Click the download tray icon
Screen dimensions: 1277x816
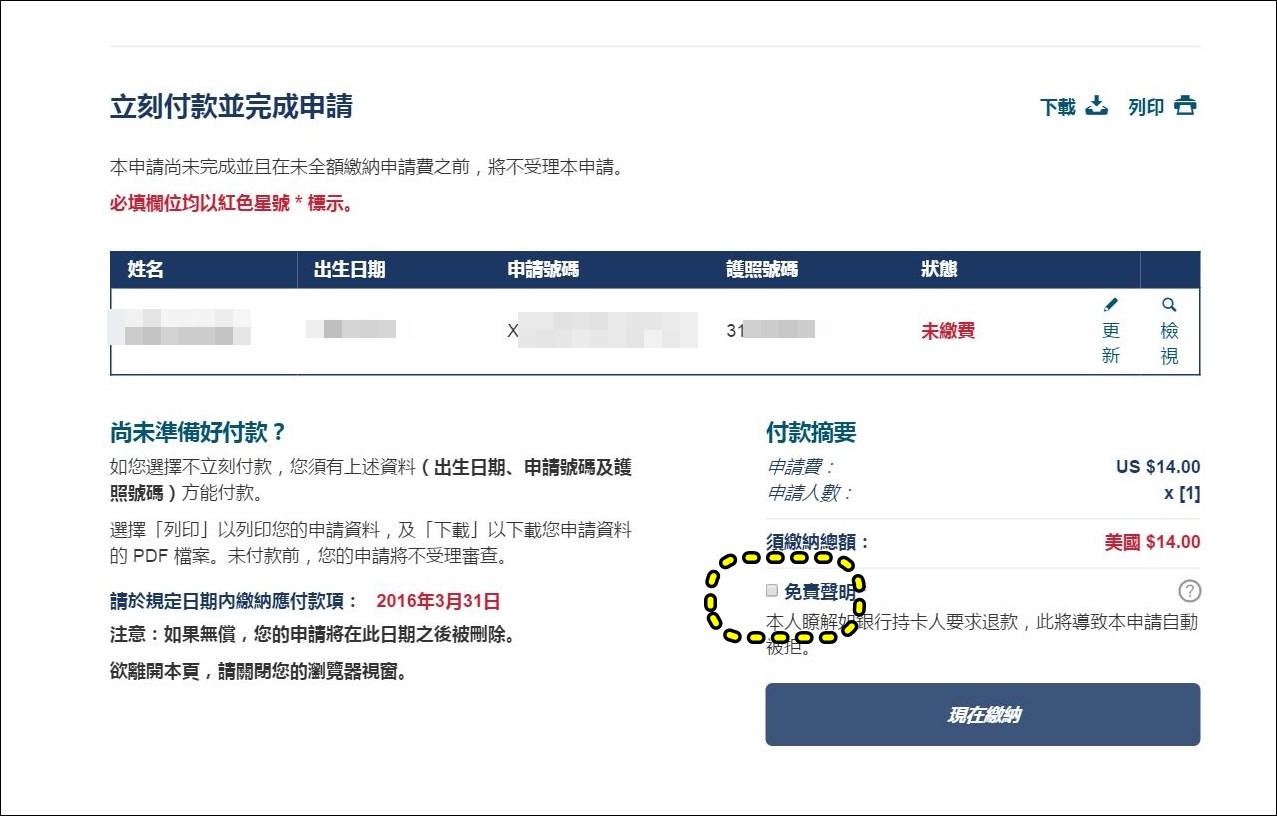1097,105
